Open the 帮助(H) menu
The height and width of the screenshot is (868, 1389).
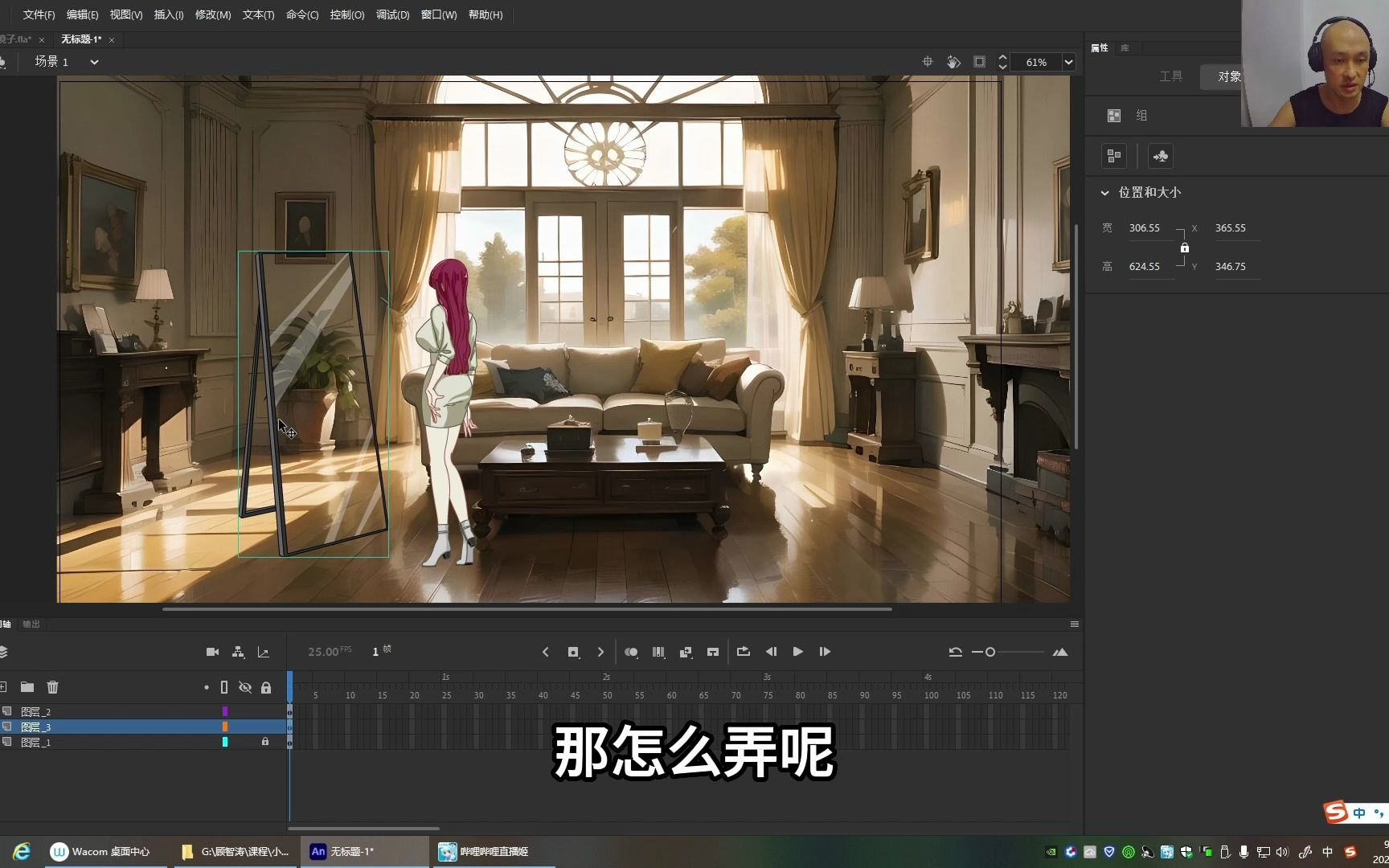[x=486, y=14]
